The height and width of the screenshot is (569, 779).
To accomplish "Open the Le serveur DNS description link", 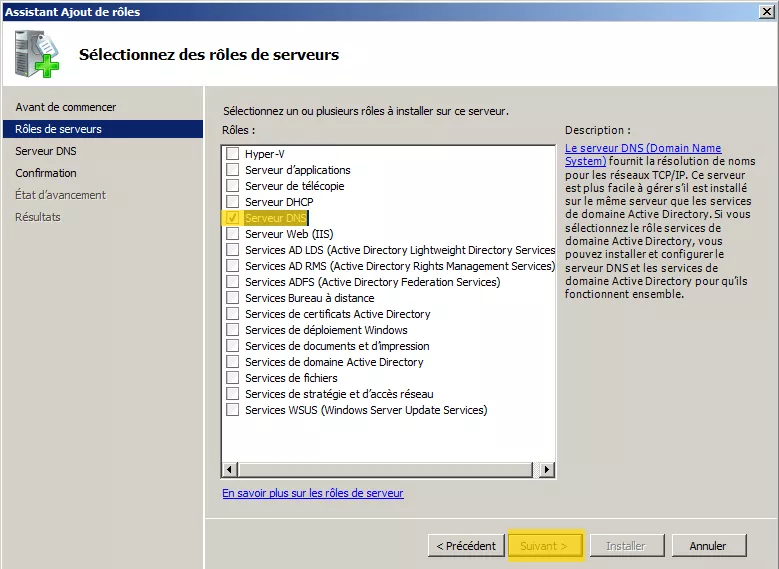I will click(643, 155).
